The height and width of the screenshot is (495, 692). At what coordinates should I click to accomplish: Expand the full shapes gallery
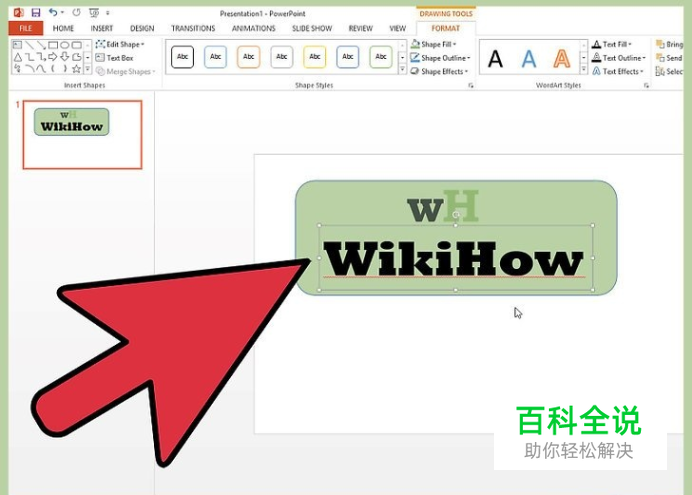coord(87,69)
